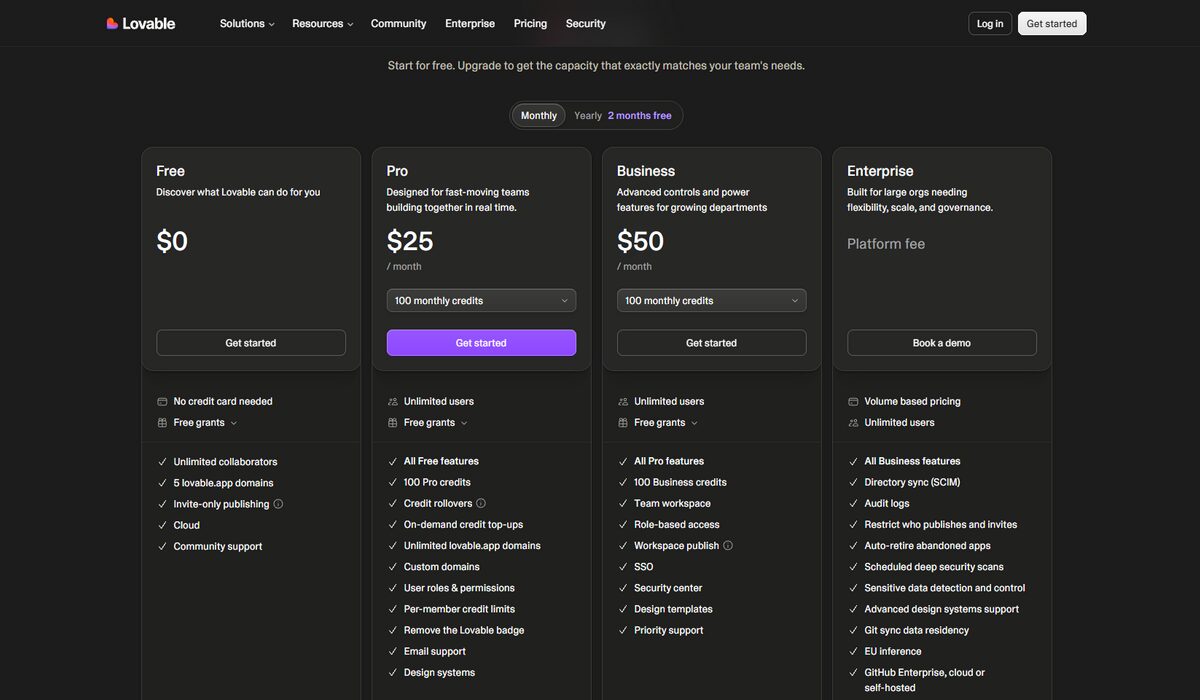The height and width of the screenshot is (700, 1200).
Task: Click the icon beside Volume based pricing
Action: pos(853,401)
